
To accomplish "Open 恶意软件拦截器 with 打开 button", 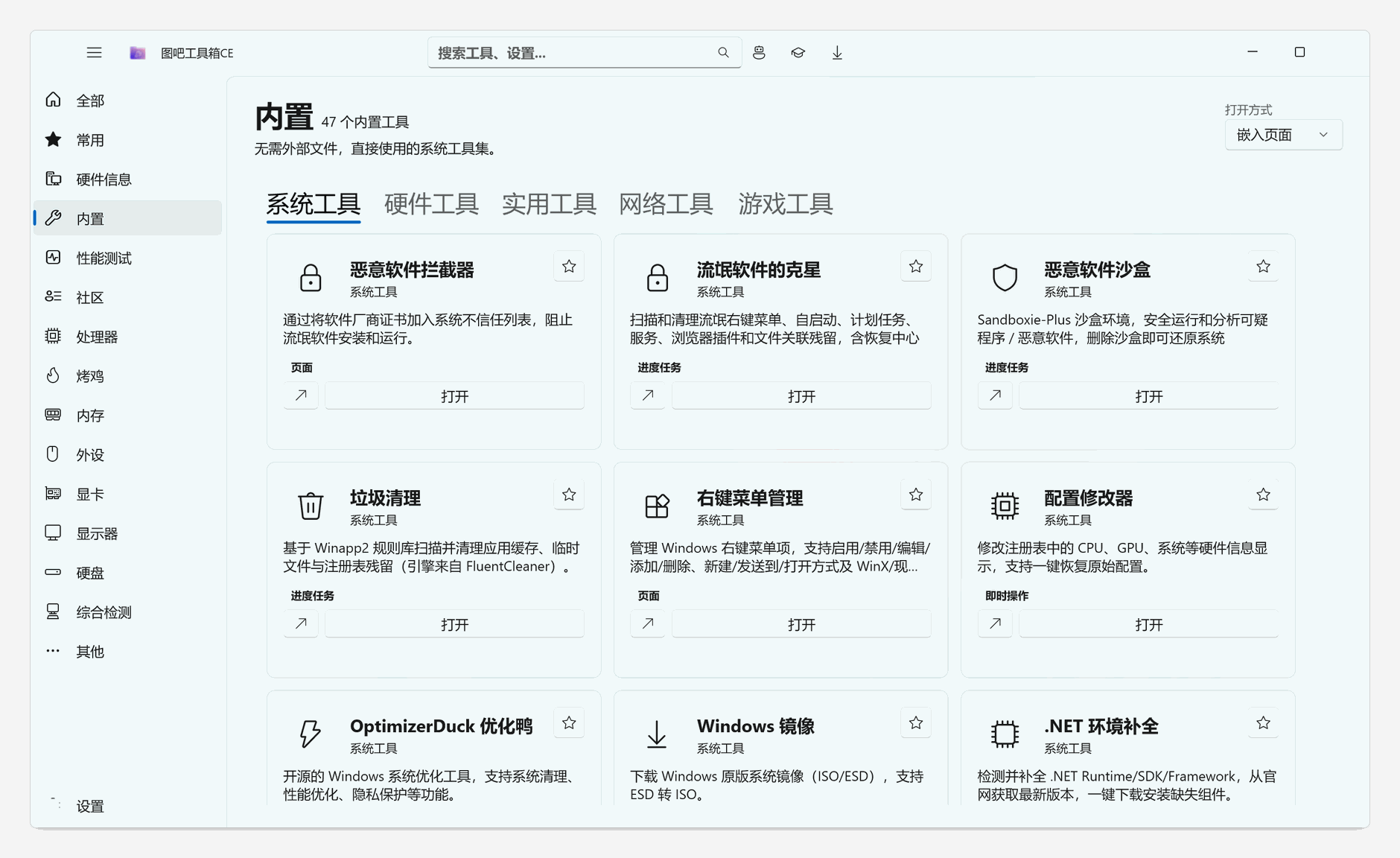I will 454,396.
